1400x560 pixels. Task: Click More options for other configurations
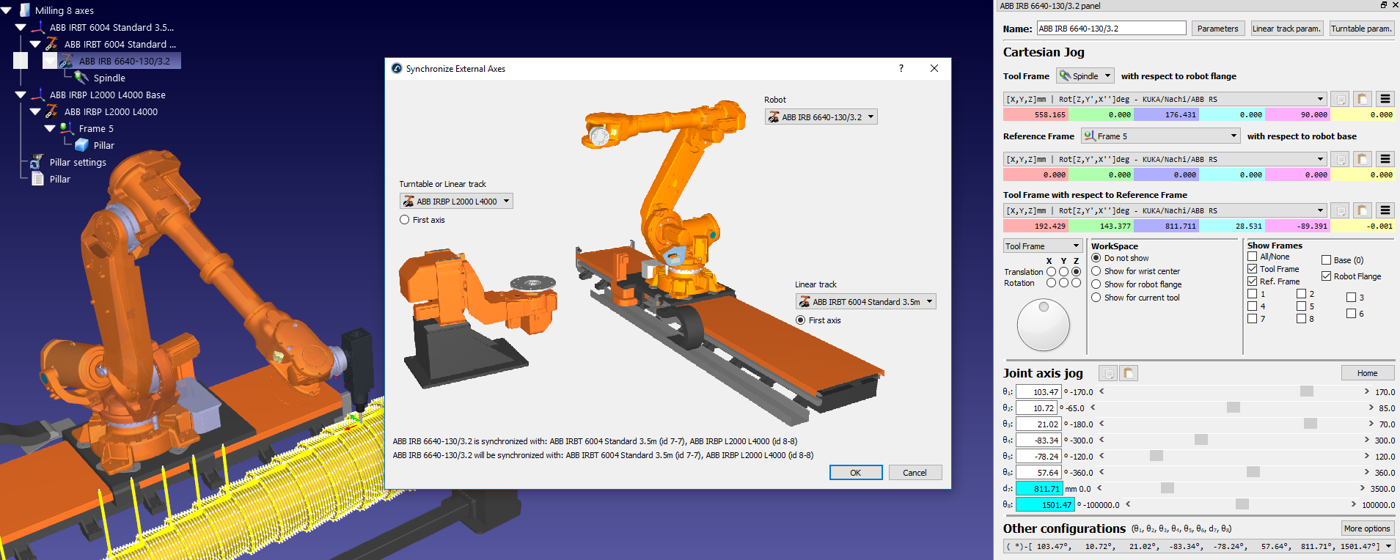(1367, 528)
